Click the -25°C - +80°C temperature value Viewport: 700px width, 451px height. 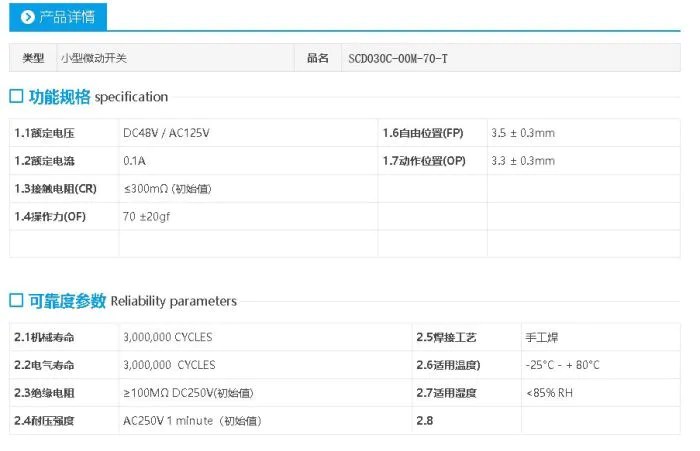563,365
